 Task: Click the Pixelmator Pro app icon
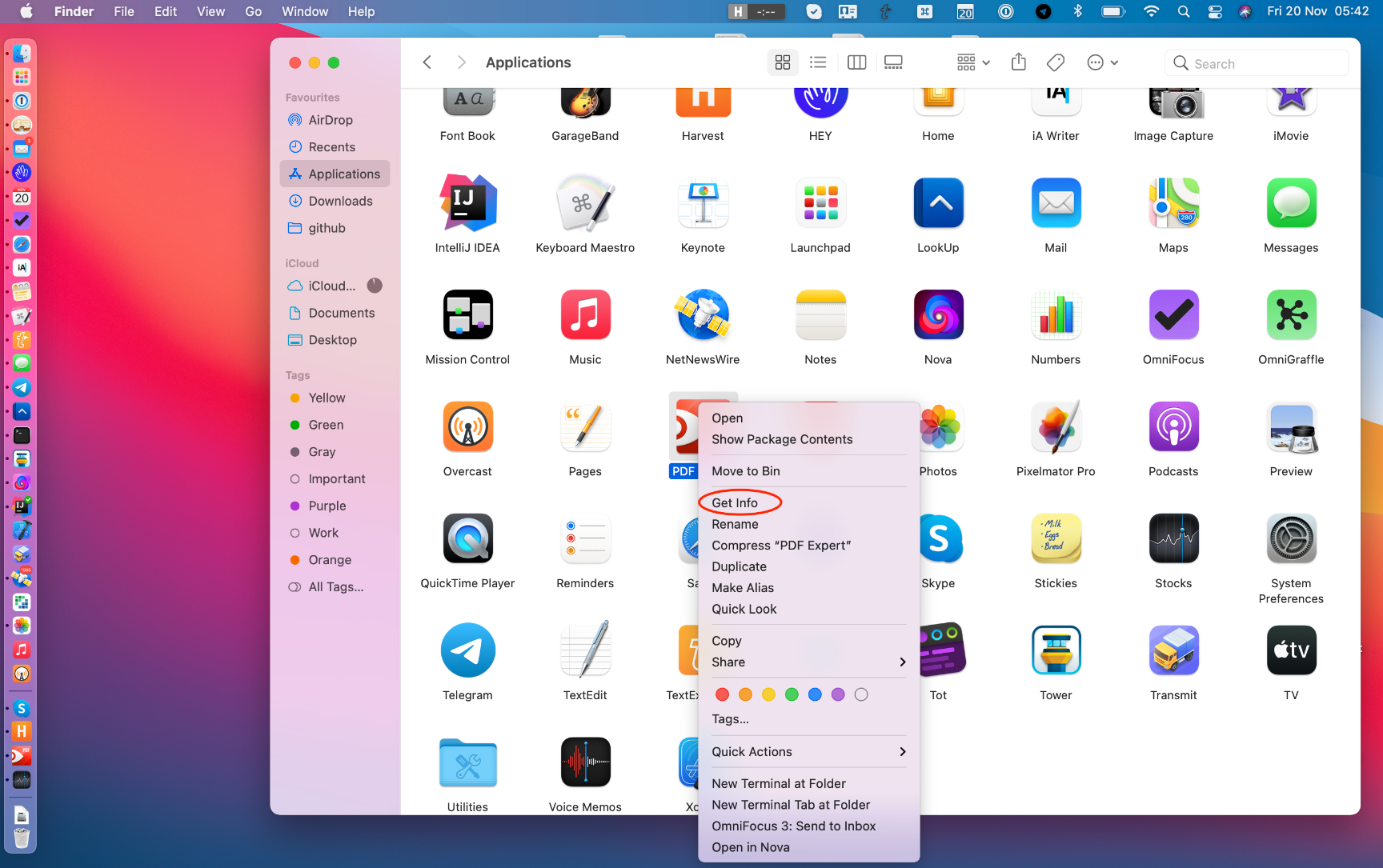coord(1056,427)
